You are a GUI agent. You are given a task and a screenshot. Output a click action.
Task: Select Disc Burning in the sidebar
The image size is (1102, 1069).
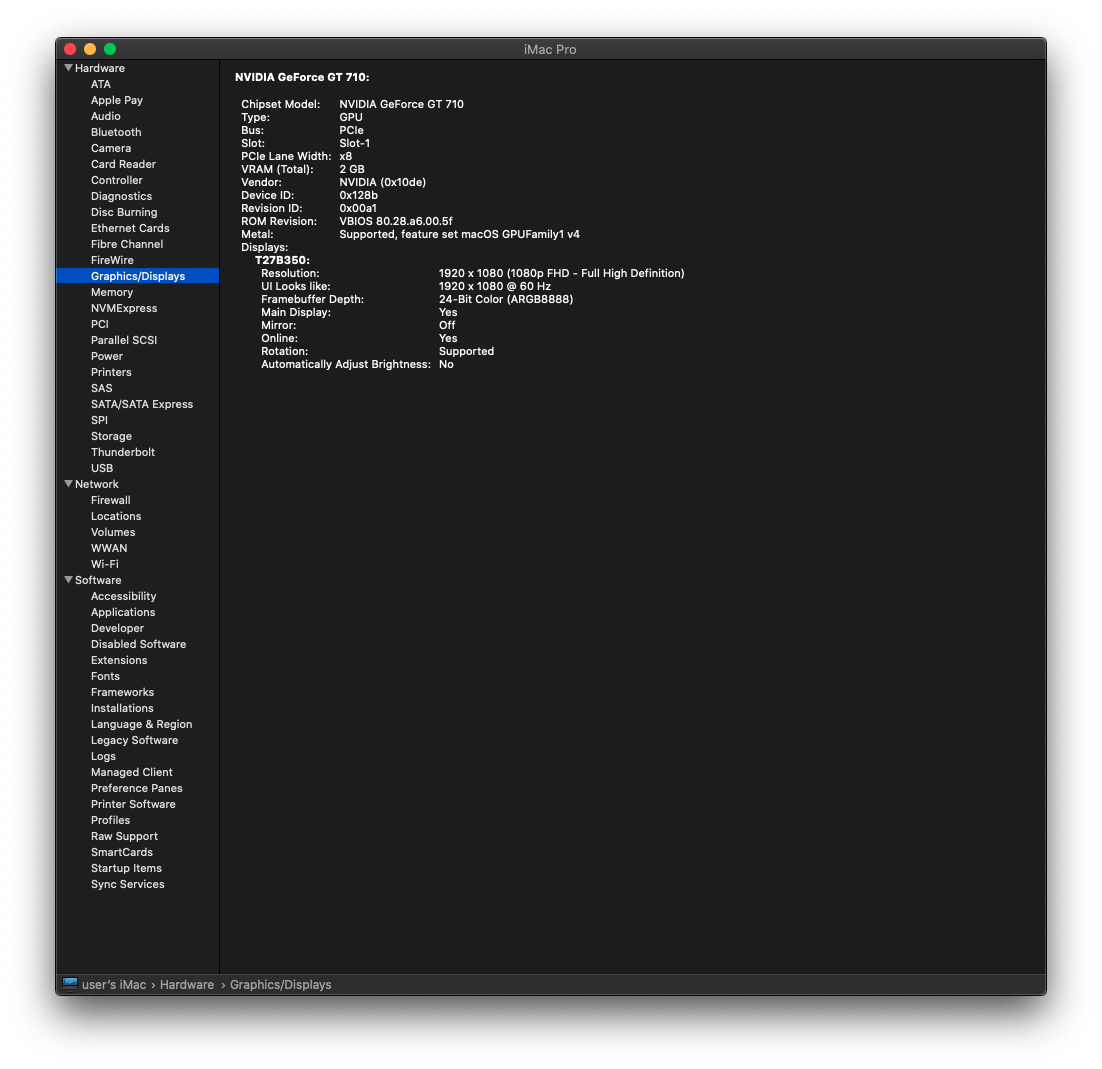tap(124, 212)
